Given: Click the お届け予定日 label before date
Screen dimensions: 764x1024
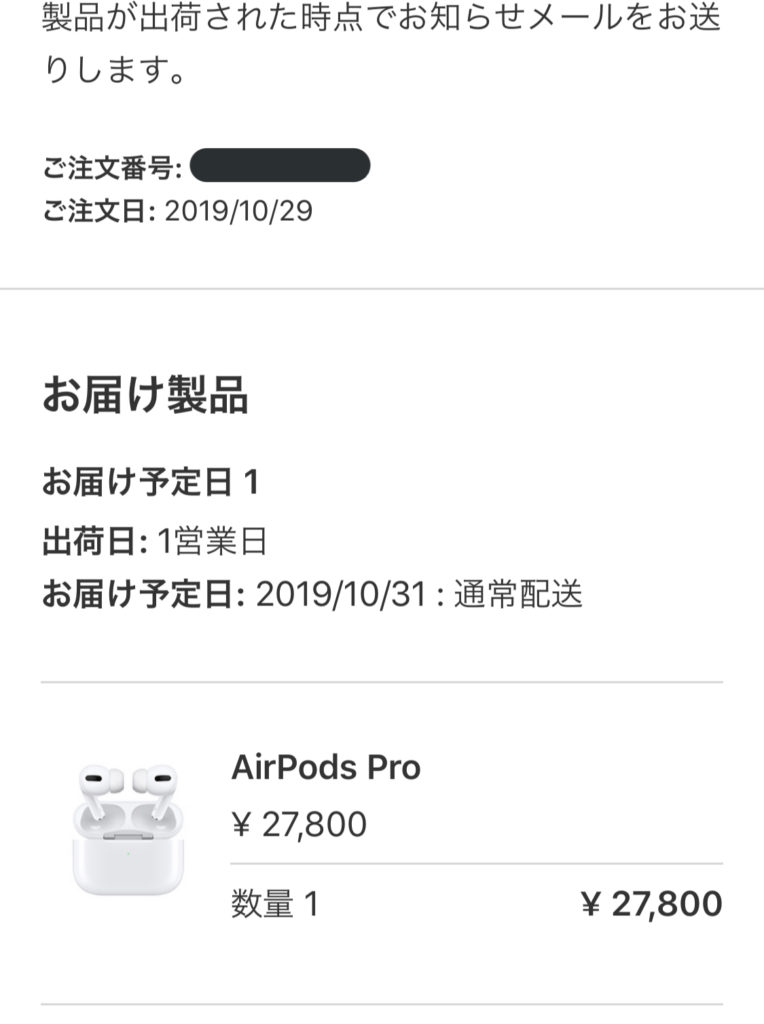Looking at the screenshot, I should click(x=142, y=595).
